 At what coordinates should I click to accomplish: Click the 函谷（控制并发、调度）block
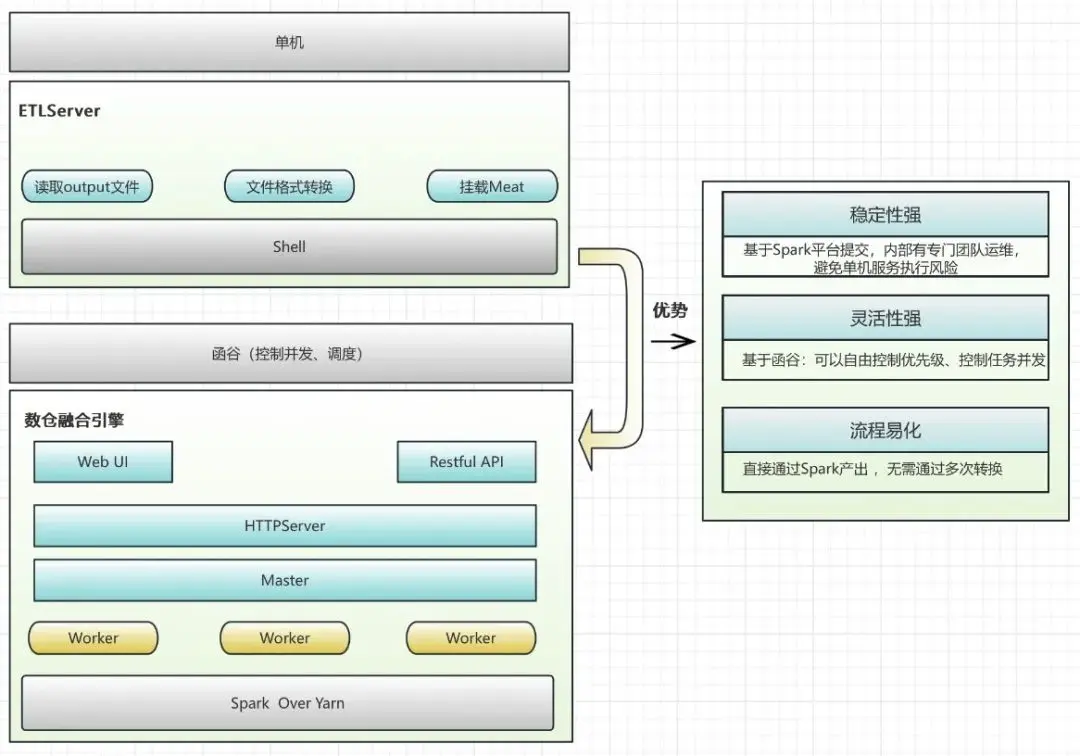(291, 353)
